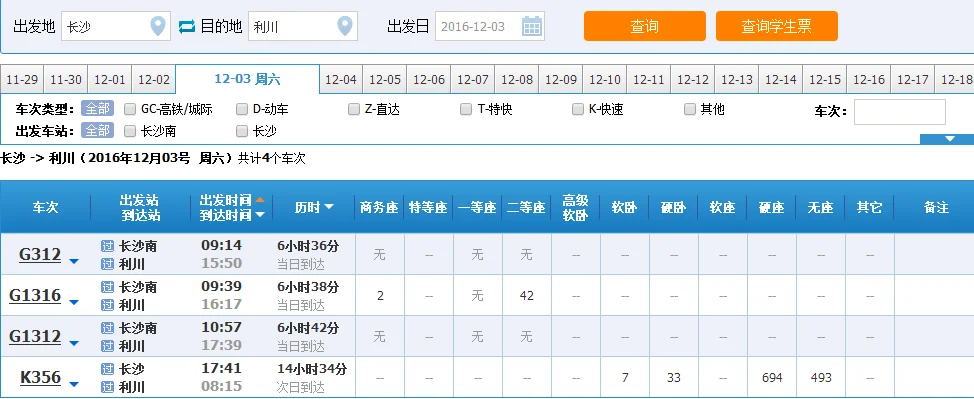This screenshot has width=974, height=399.
Task: Select 全部 for departure station
Action: (x=98, y=131)
